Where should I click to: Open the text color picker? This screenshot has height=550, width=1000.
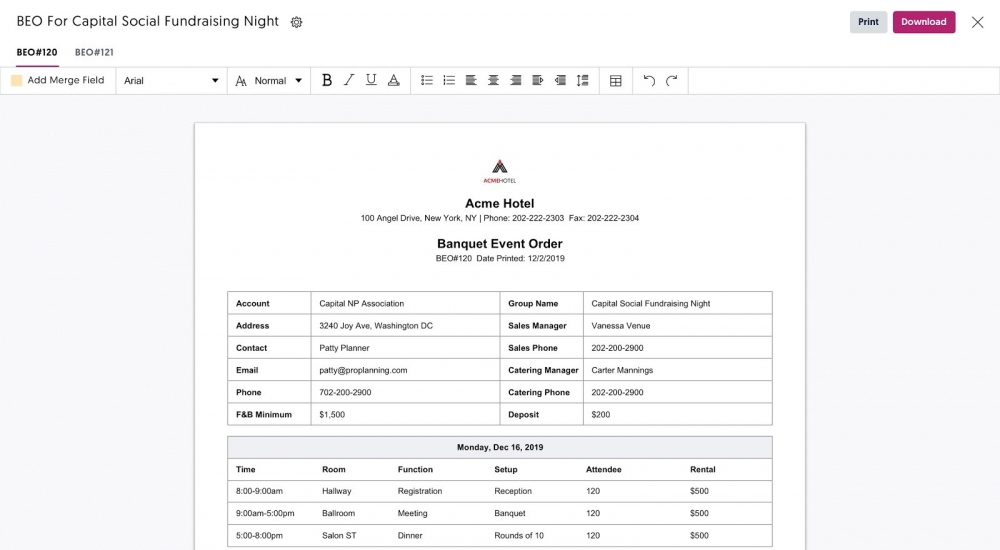394,81
